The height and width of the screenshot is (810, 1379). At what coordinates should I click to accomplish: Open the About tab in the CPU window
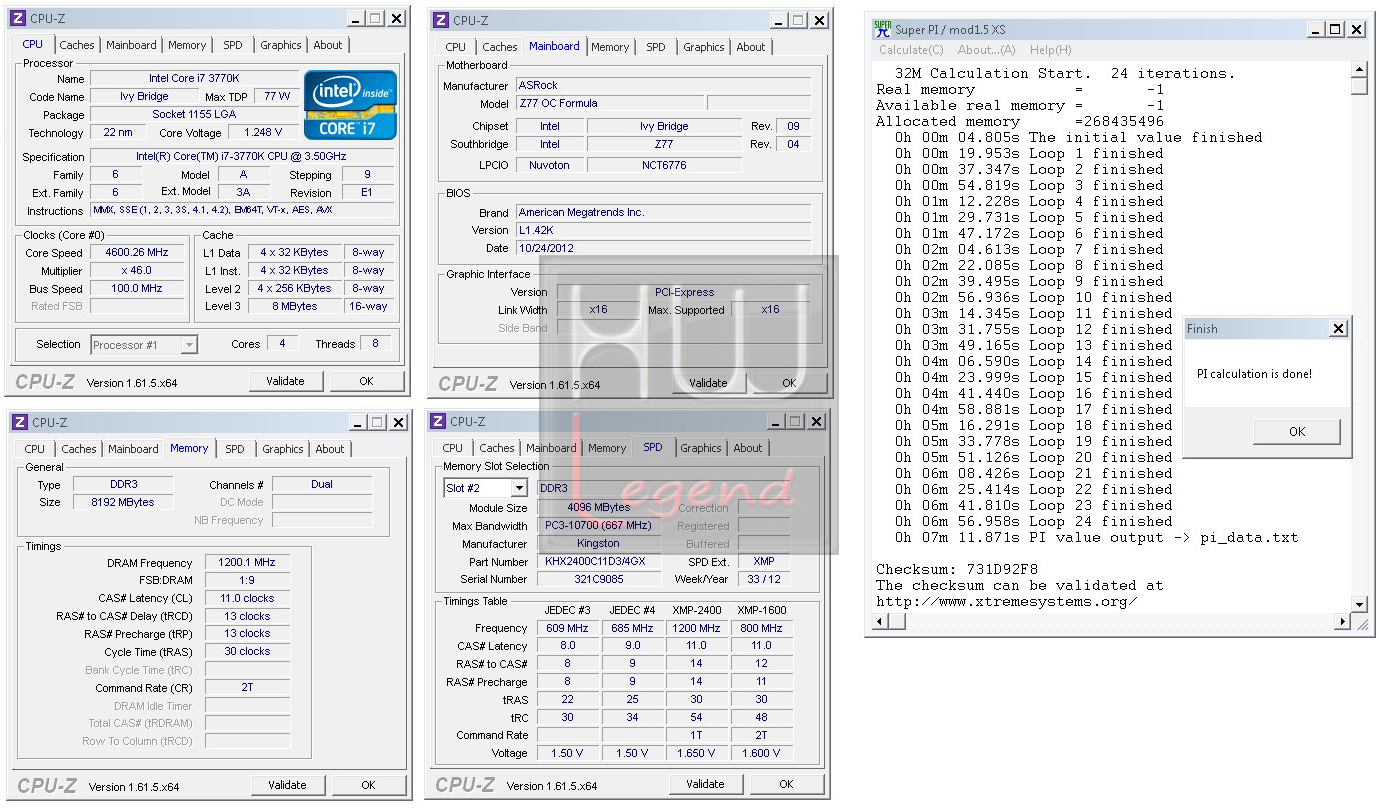pyautogui.click(x=328, y=45)
